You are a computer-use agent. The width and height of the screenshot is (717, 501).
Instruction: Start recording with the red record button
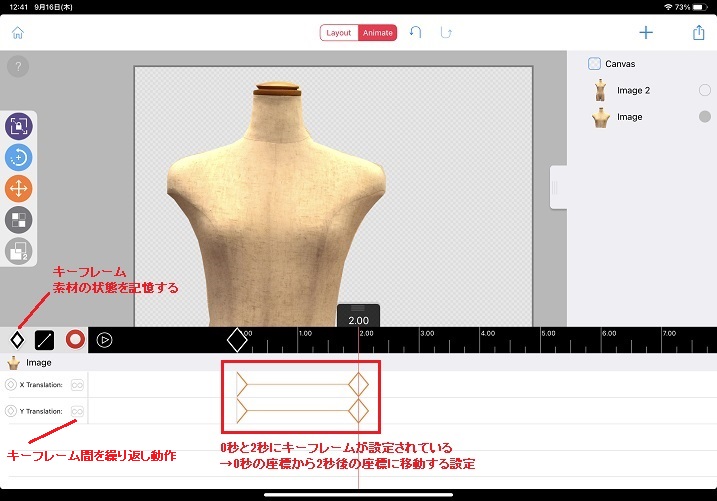[x=74, y=339]
